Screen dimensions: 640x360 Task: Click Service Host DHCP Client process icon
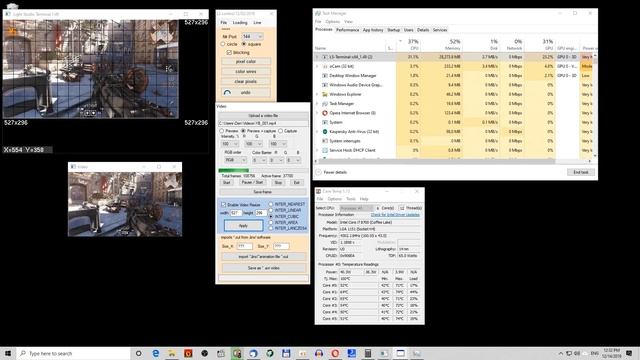tap(325, 150)
